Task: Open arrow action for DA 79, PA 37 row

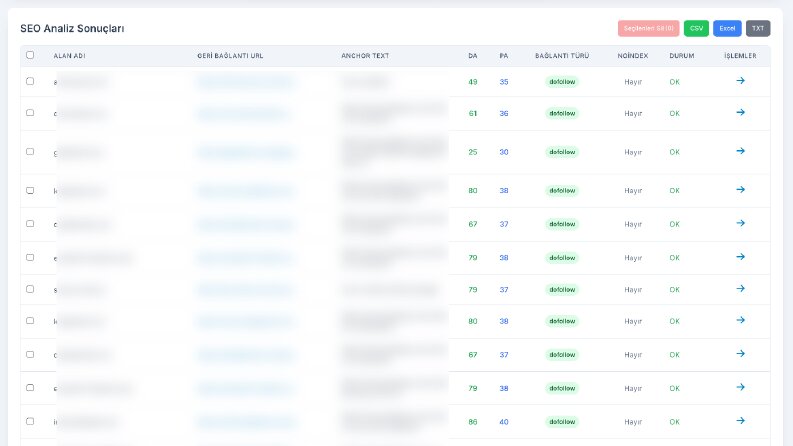Action: [740, 289]
